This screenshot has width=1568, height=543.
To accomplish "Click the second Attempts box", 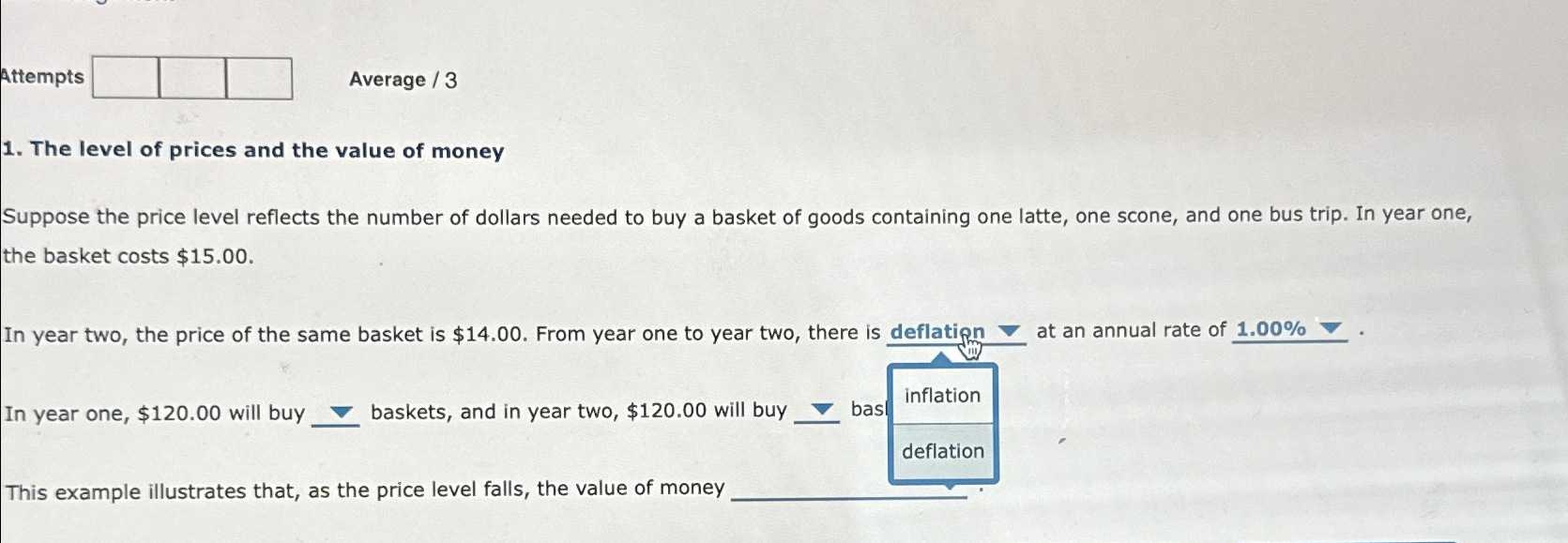I will [x=193, y=78].
